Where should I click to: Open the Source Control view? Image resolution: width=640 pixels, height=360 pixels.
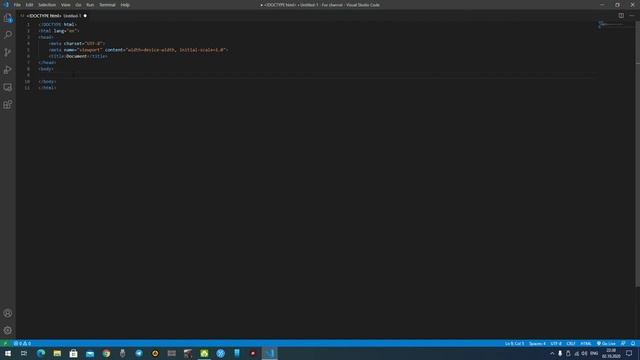(x=8, y=52)
